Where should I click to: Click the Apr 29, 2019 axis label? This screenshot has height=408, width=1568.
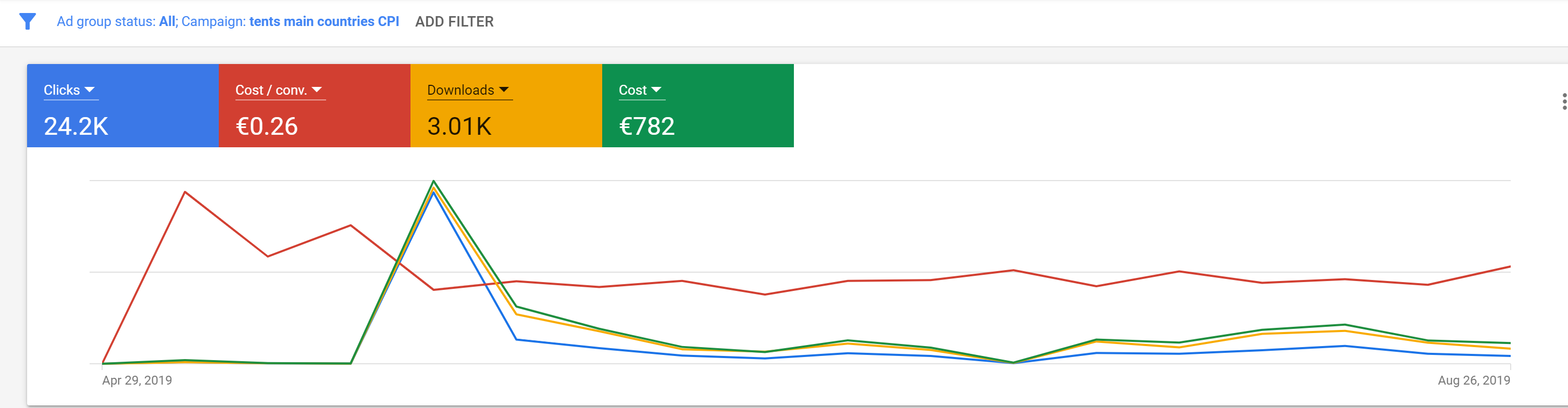point(137,380)
